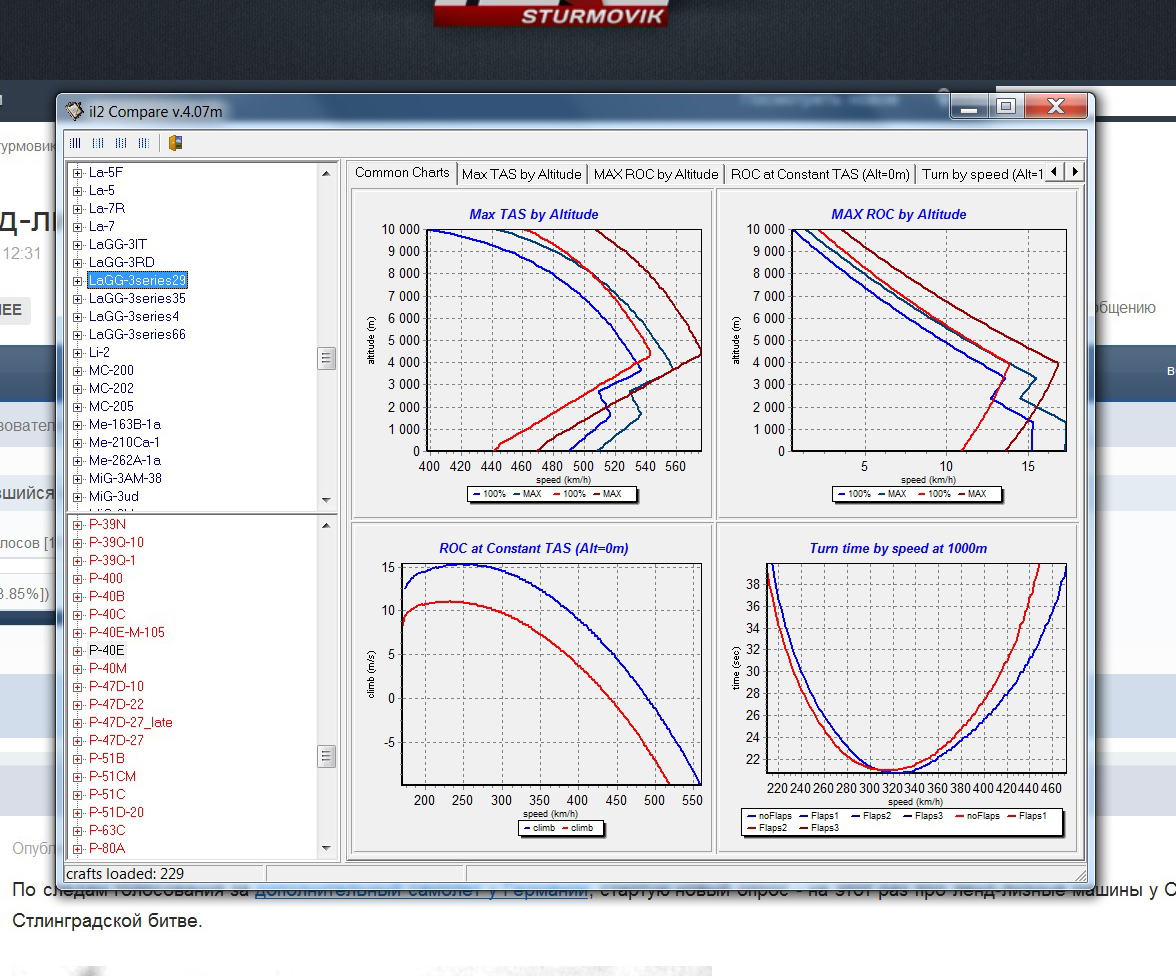The height and width of the screenshot is (976, 1176).
Task: Expand the P-40E tree node
Action: click(x=77, y=650)
